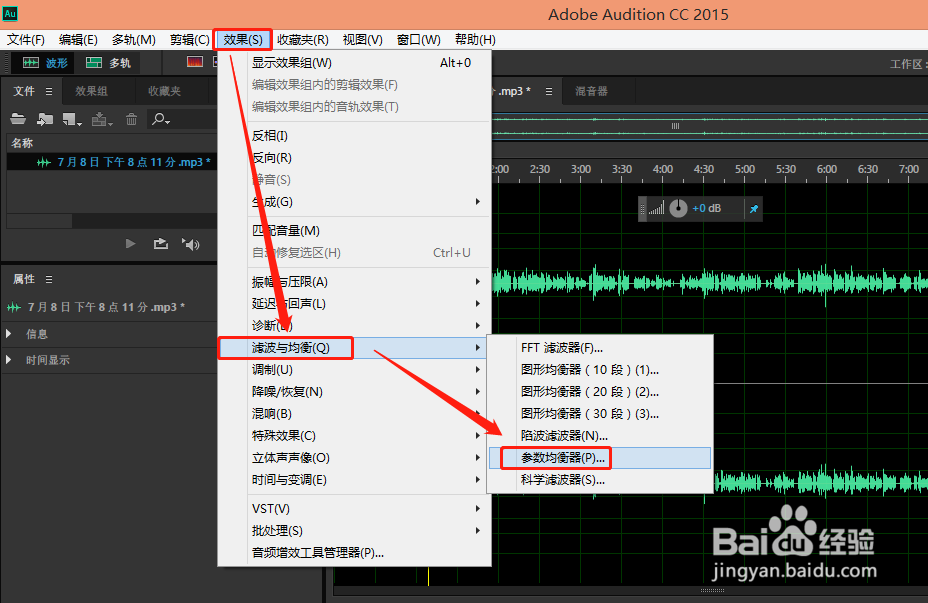Open 匹配音量(M) from Effects menu
Screen dimensions: 928x603
coord(354,231)
